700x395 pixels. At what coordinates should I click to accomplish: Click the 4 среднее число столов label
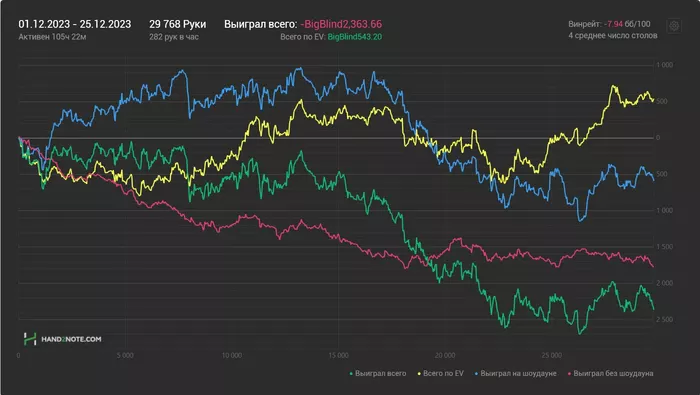(x=612, y=36)
